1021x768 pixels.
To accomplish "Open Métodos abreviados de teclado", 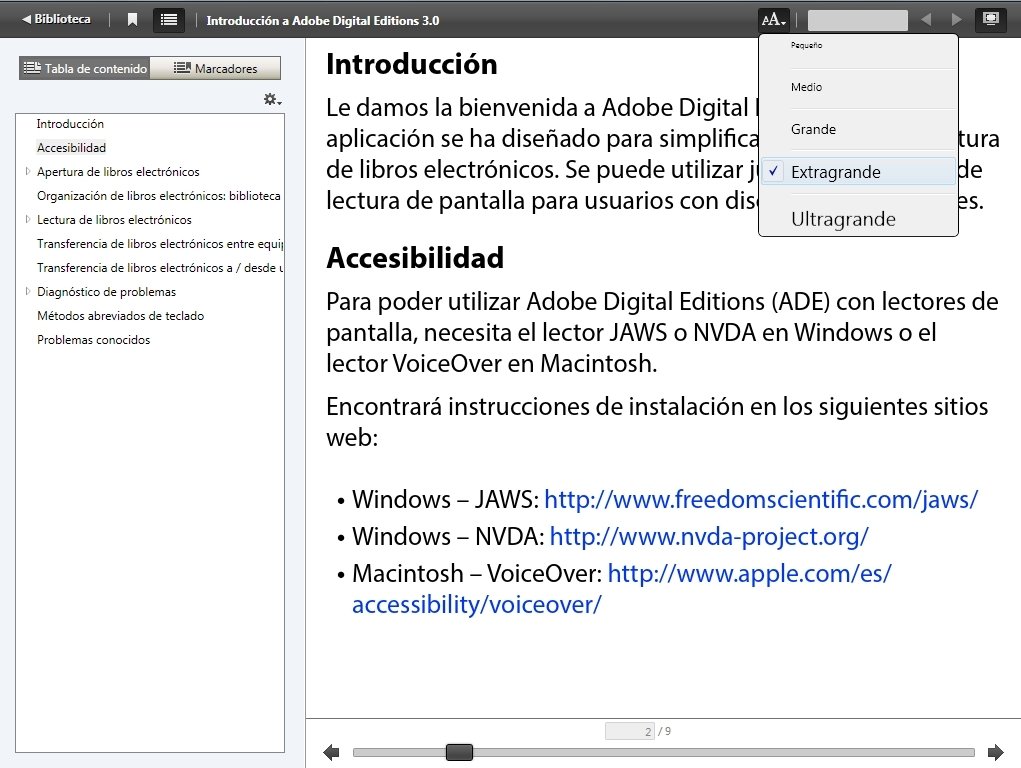I will pos(120,316).
